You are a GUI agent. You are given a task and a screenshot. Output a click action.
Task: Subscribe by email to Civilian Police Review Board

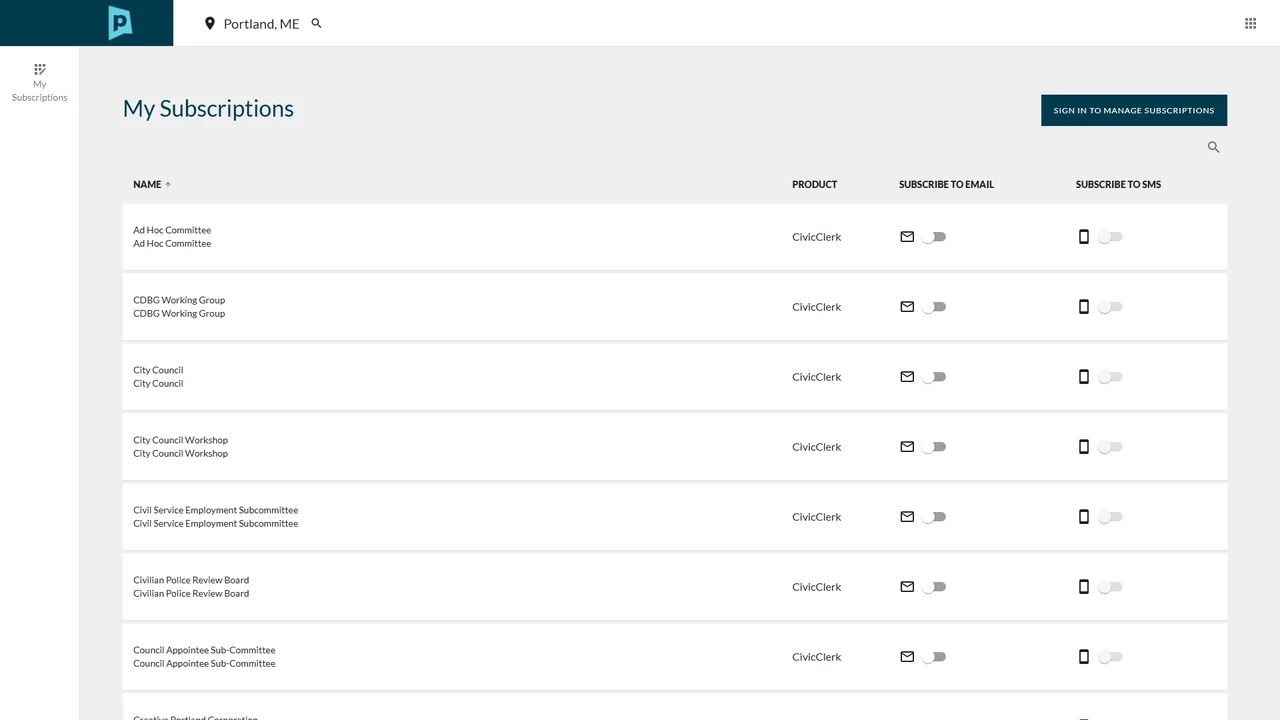point(934,587)
